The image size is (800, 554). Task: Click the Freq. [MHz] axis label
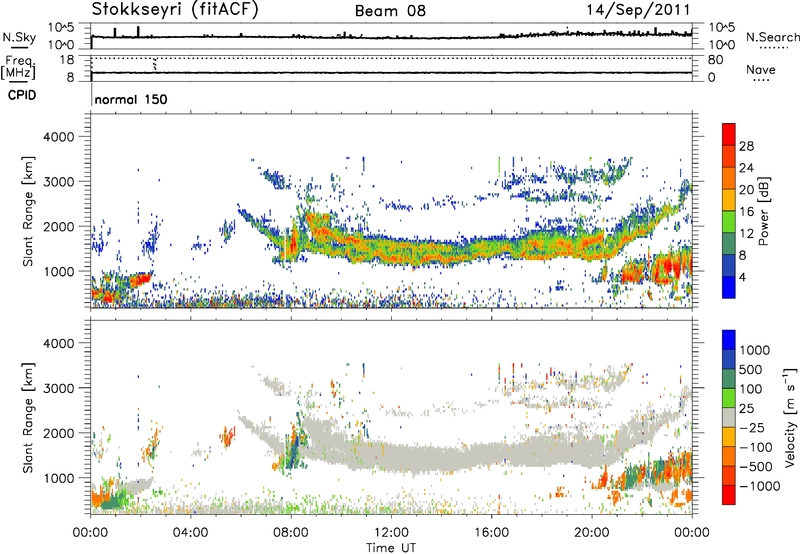coord(18,67)
